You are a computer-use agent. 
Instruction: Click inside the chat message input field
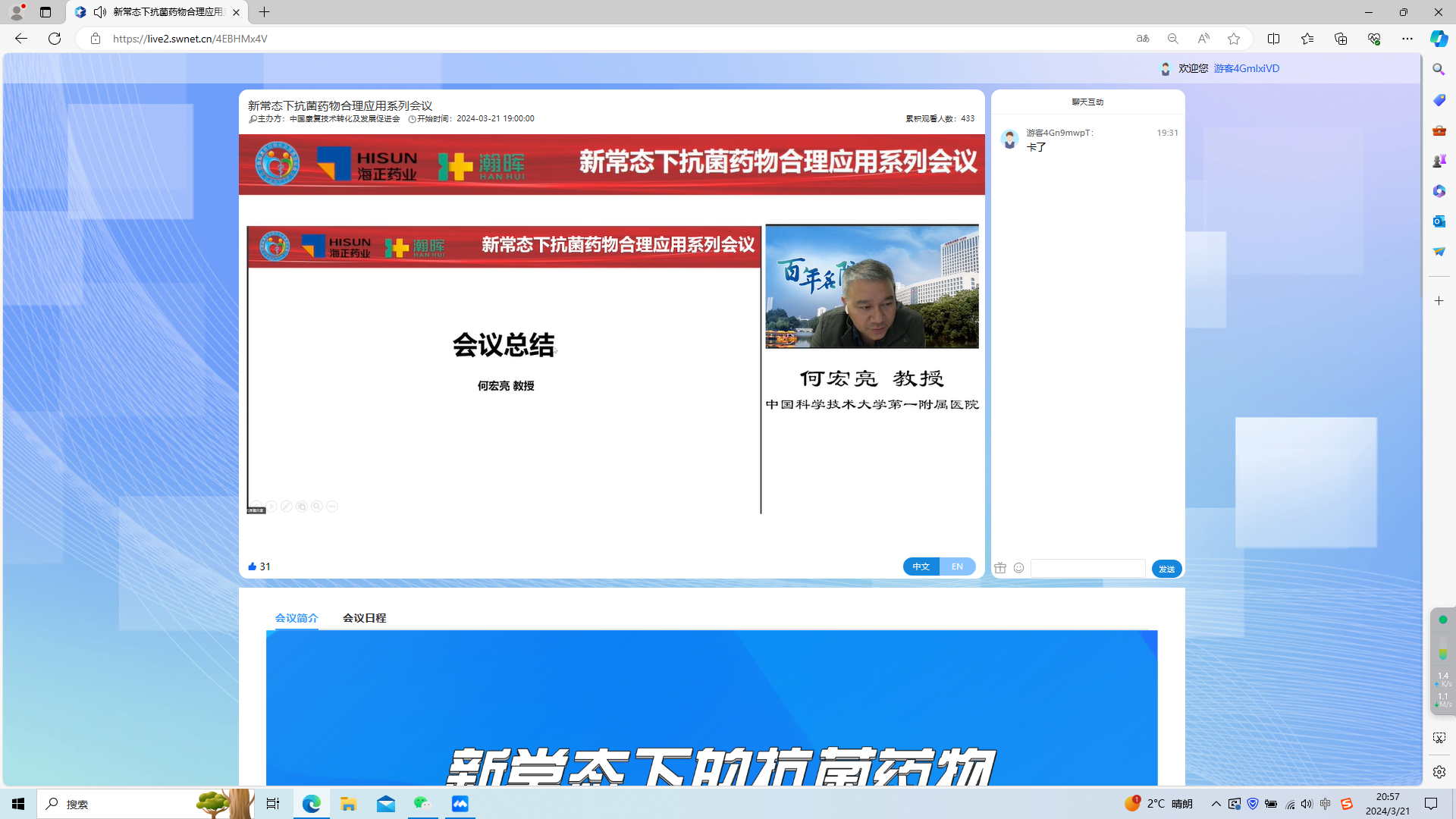pyautogui.click(x=1087, y=567)
